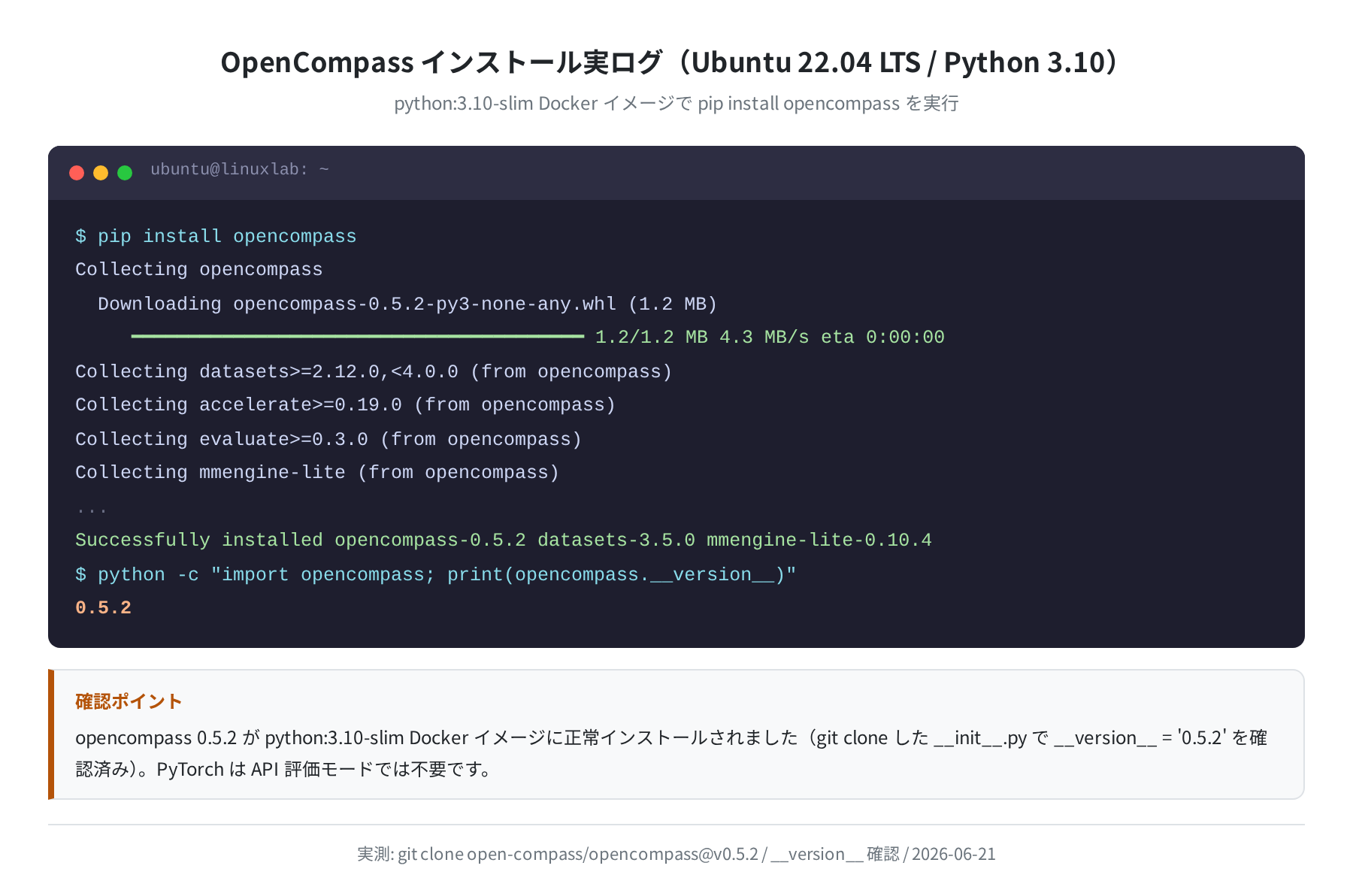Image resolution: width=1353 pixels, height=896 pixels.
Task: Click the subtitle mentioning python:3.10-slim Docker
Action: click(x=676, y=103)
